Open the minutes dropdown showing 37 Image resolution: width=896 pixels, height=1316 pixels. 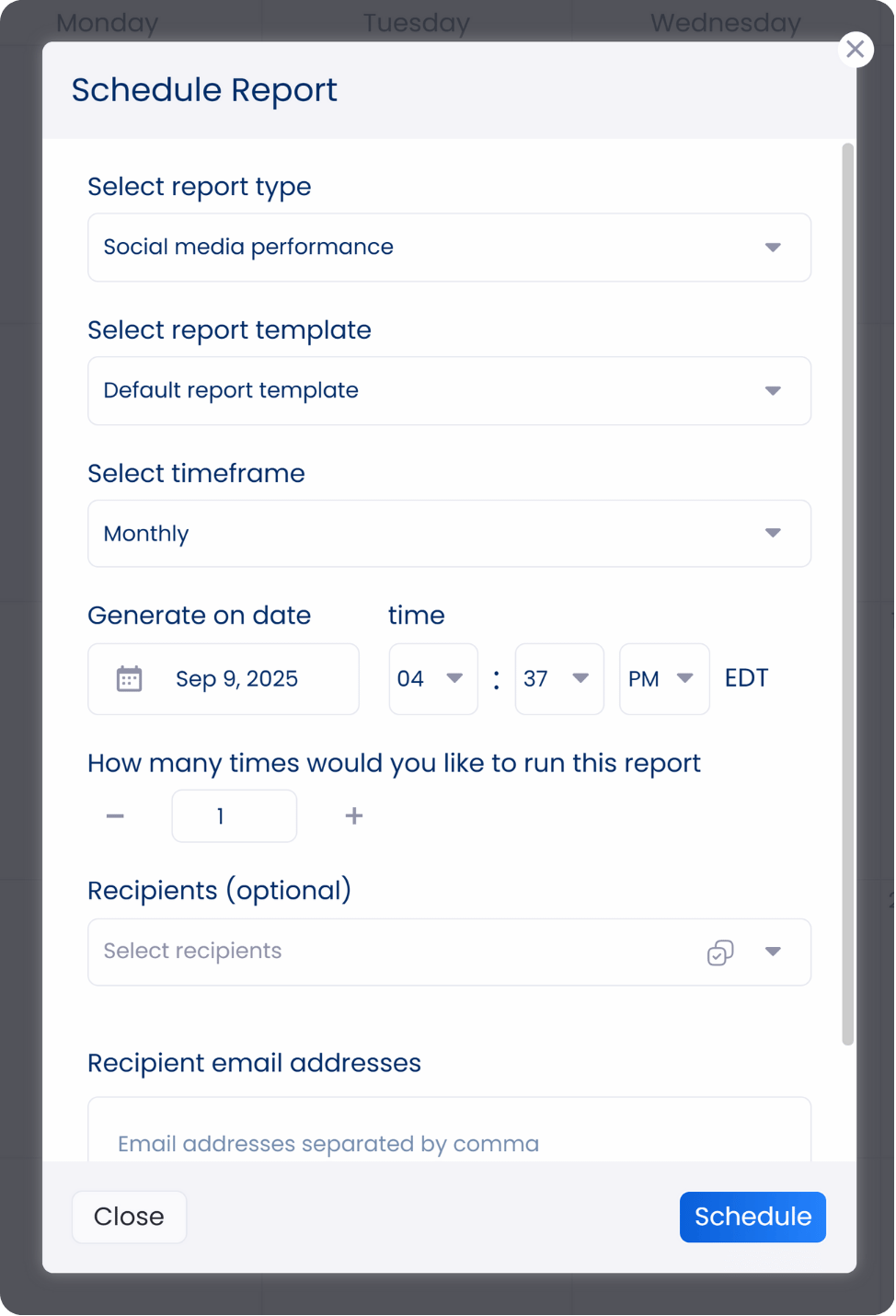(x=559, y=678)
